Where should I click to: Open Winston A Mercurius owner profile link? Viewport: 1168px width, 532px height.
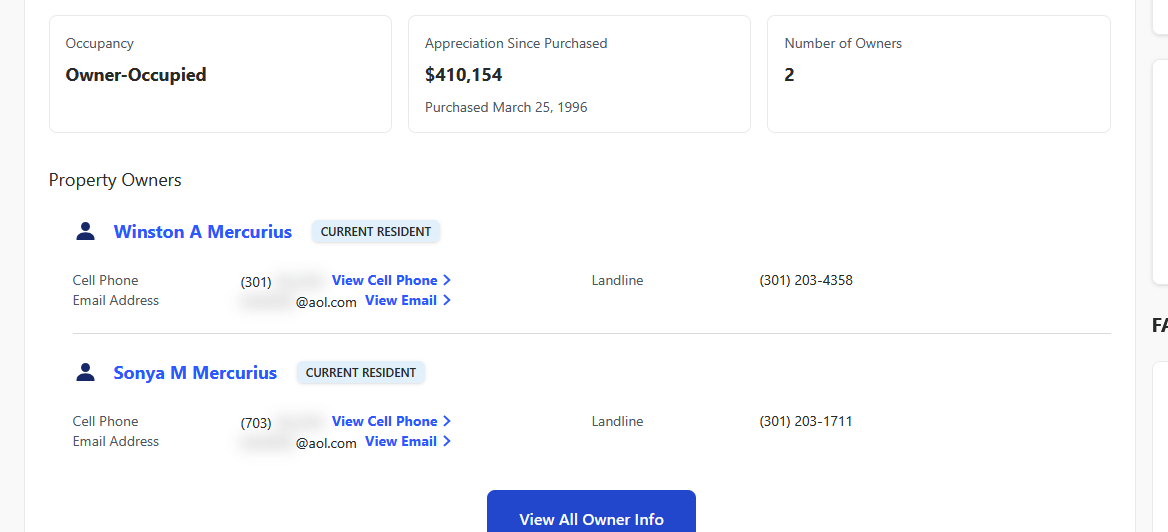pyautogui.click(x=203, y=232)
